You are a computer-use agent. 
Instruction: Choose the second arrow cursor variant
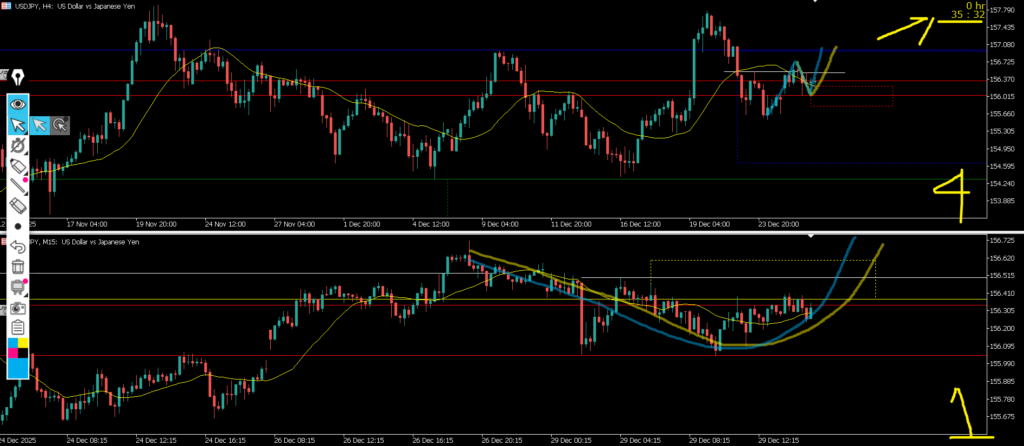39,125
